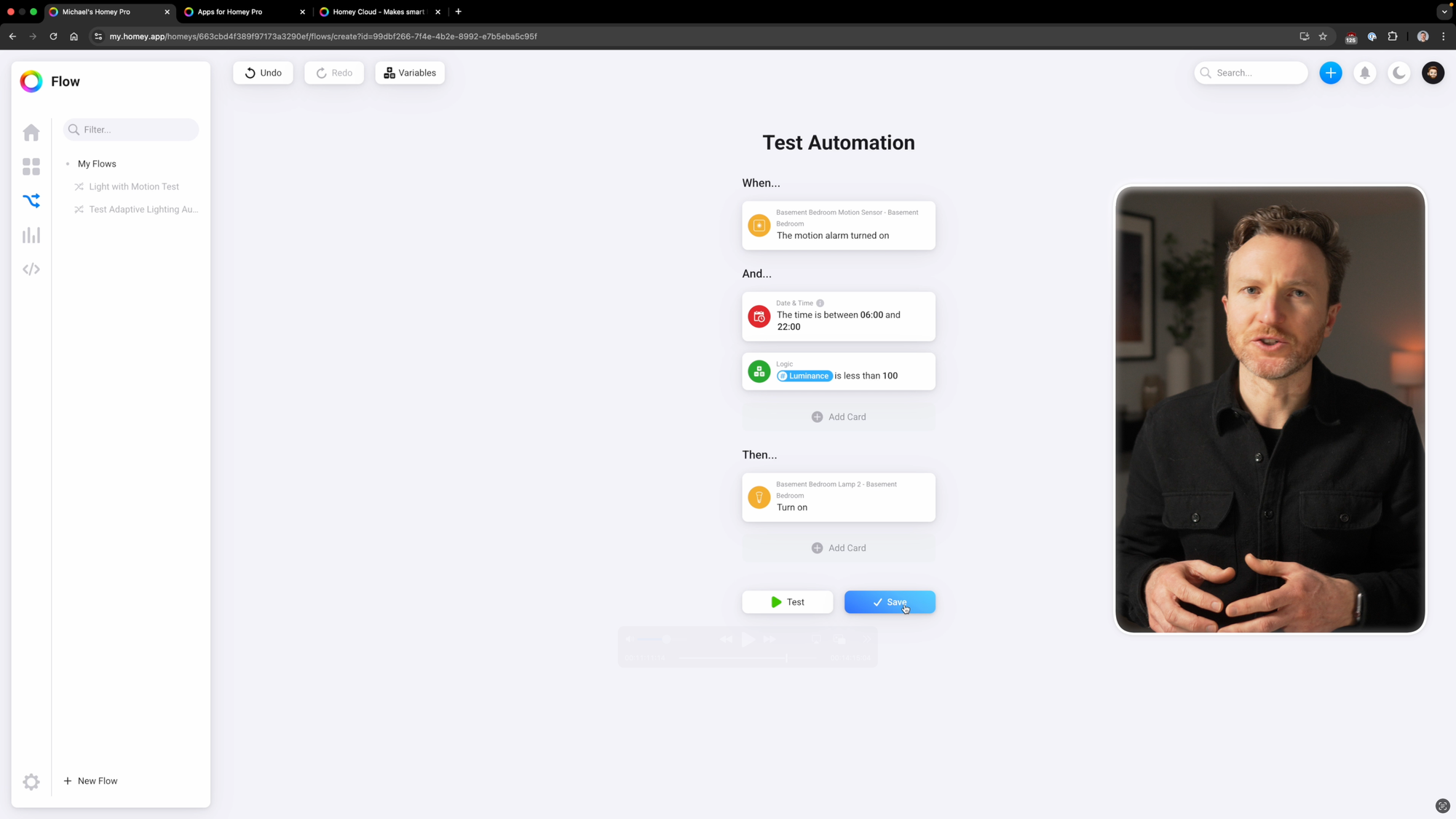Image resolution: width=1456 pixels, height=819 pixels.
Task: Click Undo in the toolbar
Action: 263,73
